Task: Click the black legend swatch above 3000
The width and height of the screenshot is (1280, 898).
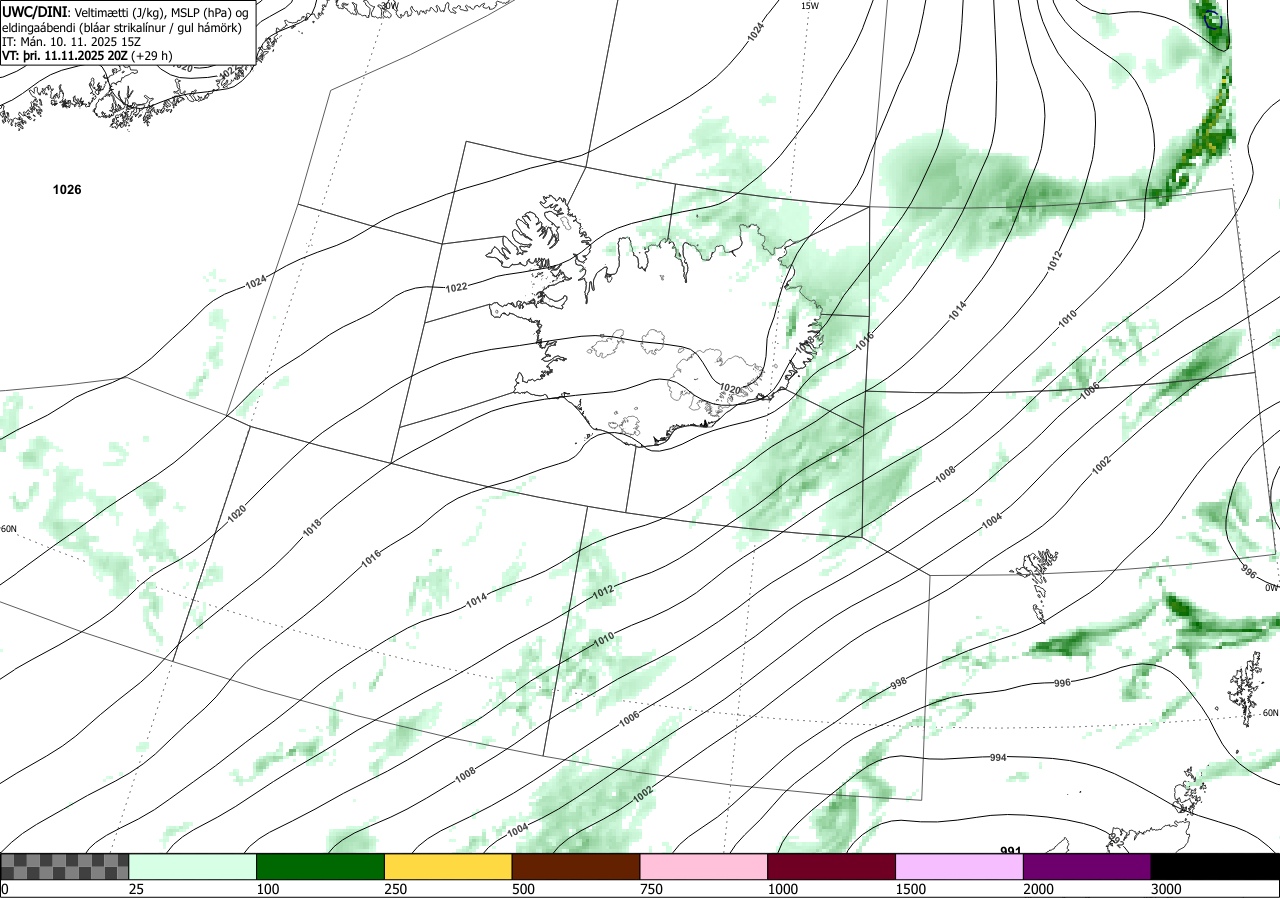Action: [1215, 866]
